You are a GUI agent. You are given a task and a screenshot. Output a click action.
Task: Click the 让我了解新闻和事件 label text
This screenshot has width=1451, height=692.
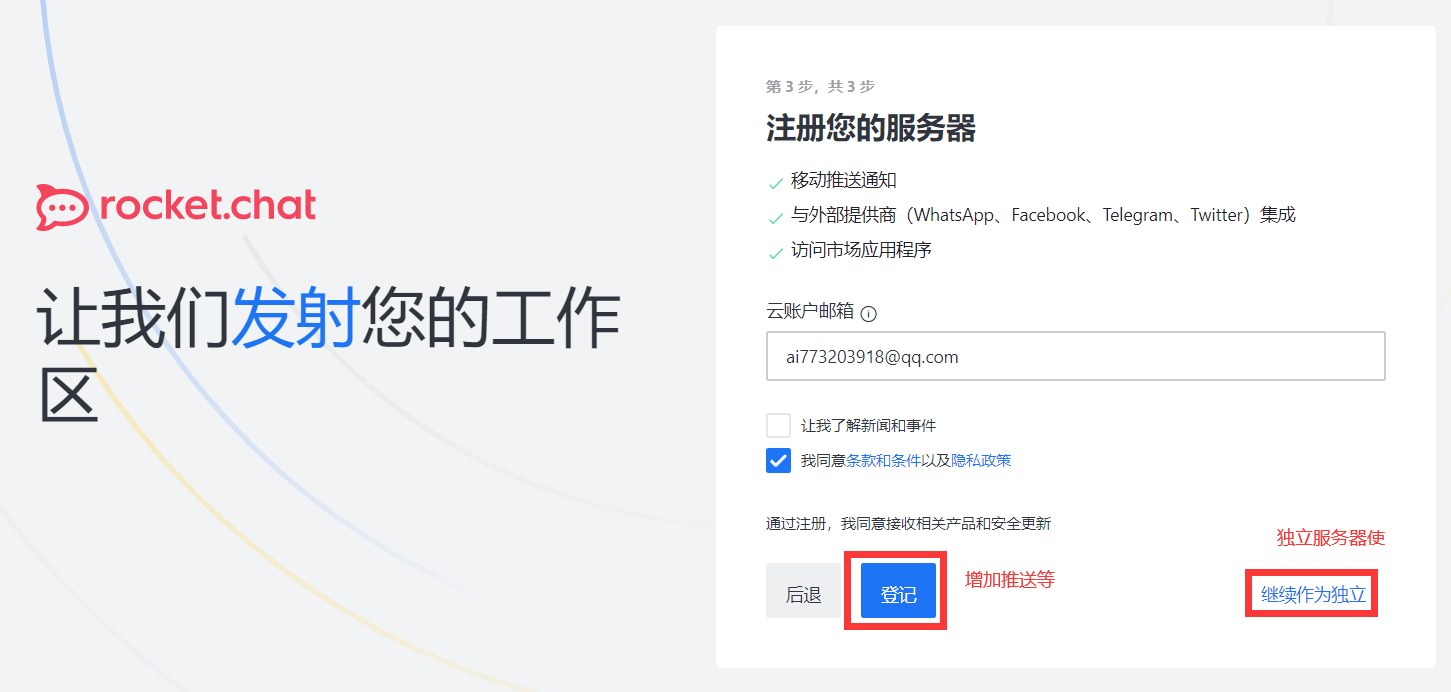(868, 426)
